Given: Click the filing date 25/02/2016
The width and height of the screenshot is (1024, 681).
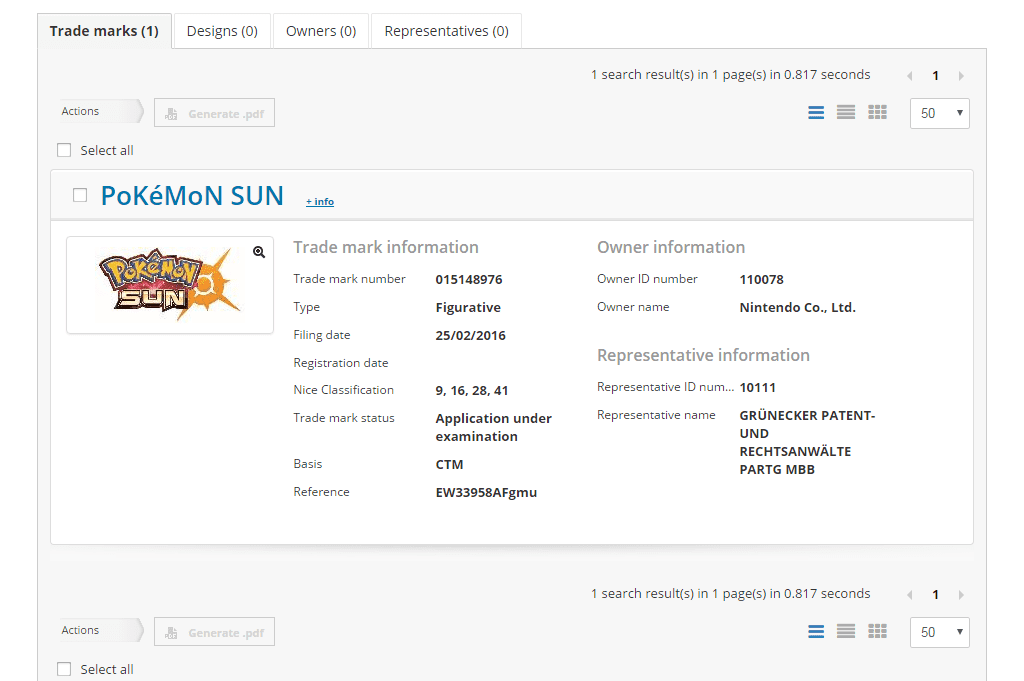Looking at the screenshot, I should pos(470,336).
